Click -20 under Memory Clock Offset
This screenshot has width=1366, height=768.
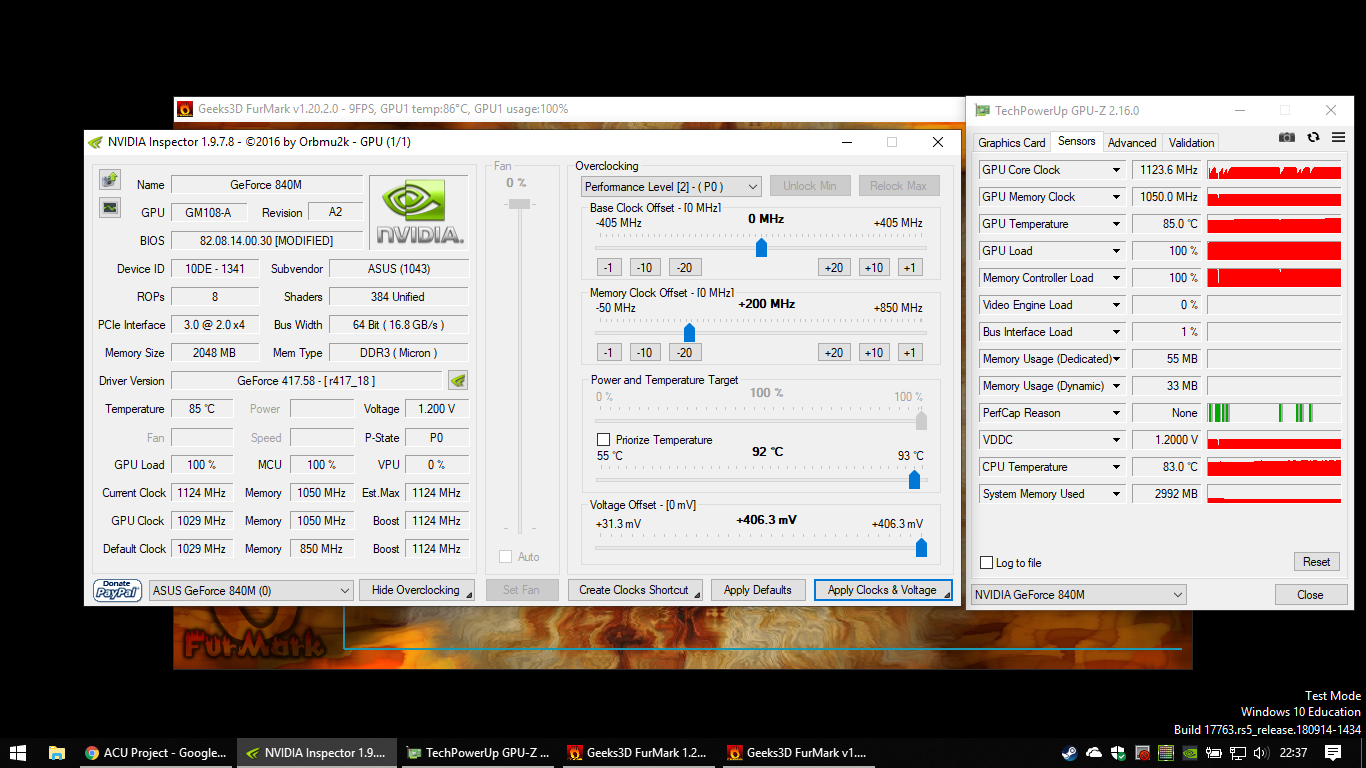685,352
